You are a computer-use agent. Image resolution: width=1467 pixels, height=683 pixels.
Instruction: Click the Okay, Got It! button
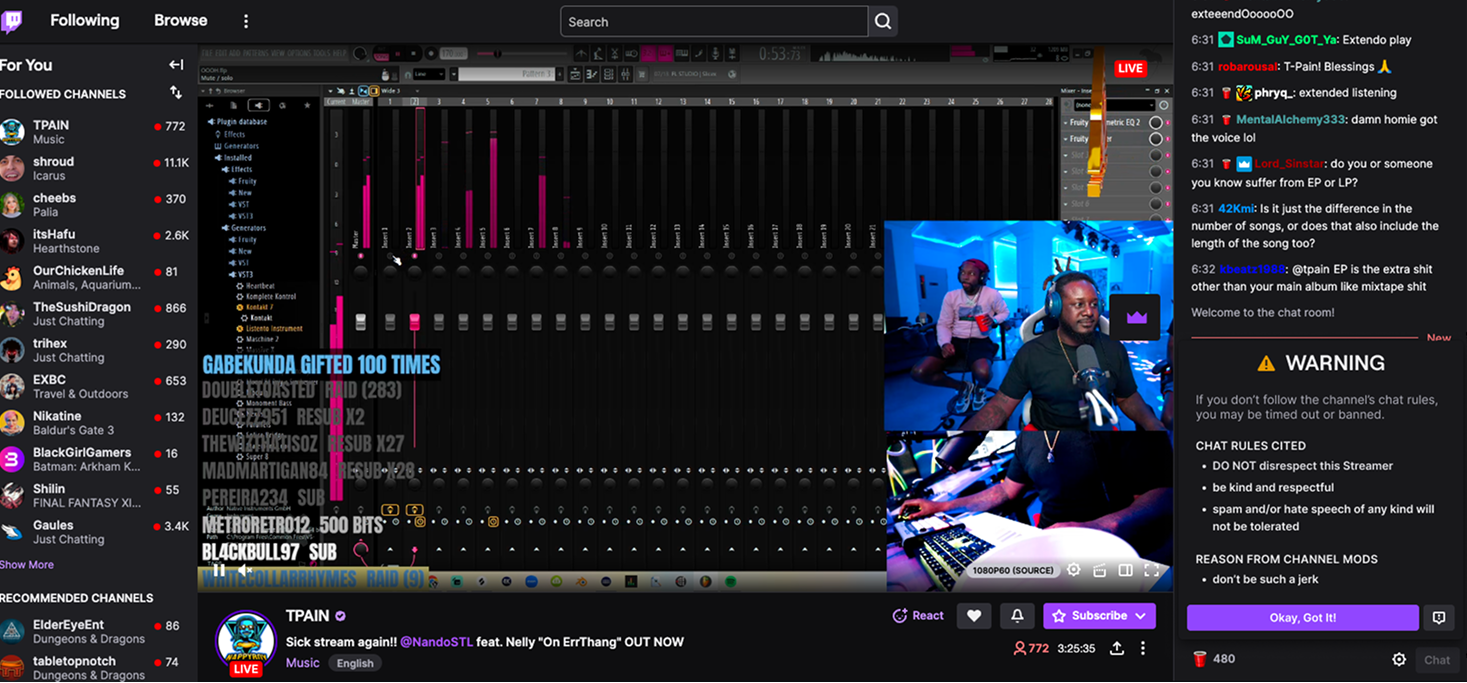click(1303, 618)
